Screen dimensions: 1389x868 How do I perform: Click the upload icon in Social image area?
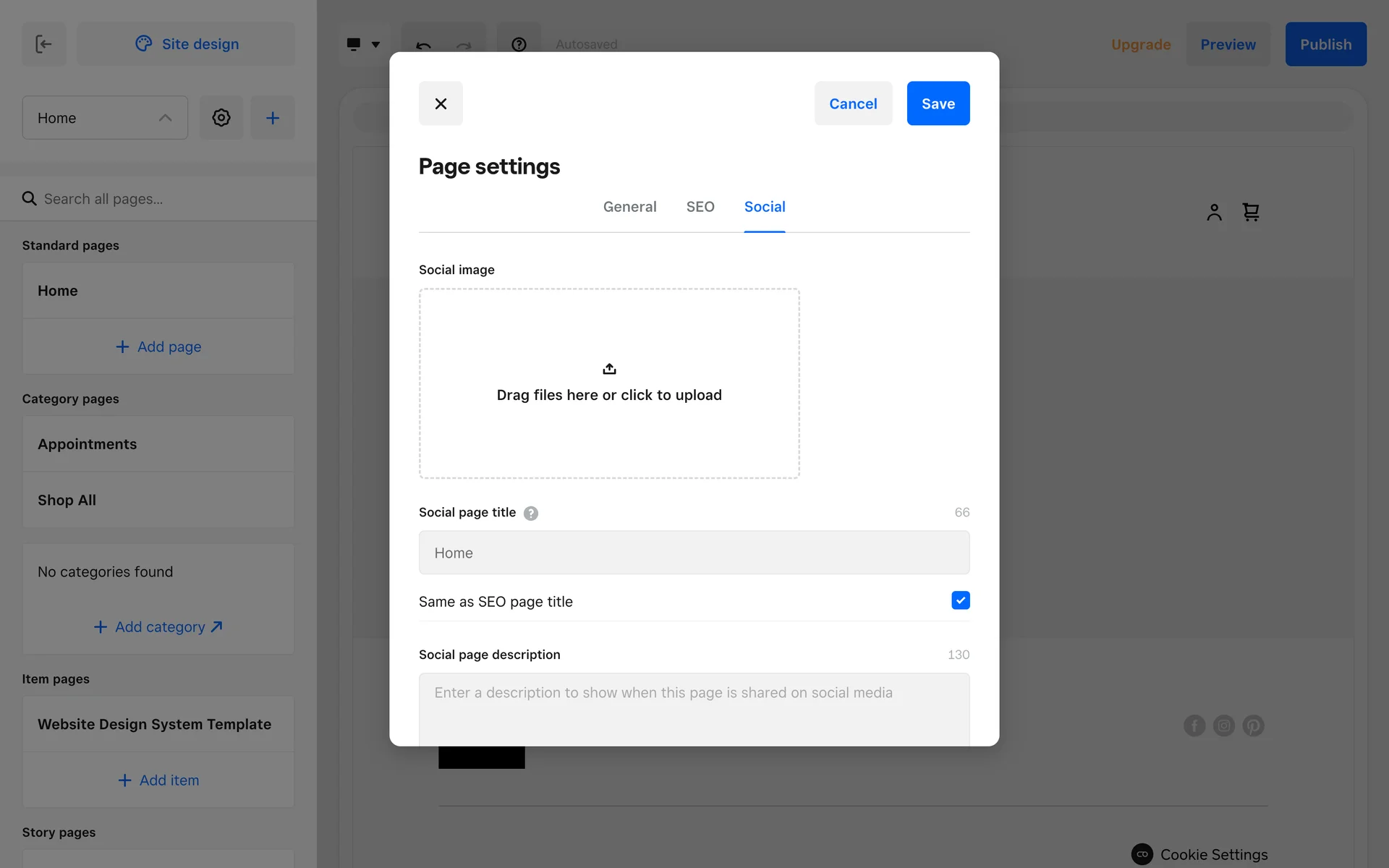[609, 369]
